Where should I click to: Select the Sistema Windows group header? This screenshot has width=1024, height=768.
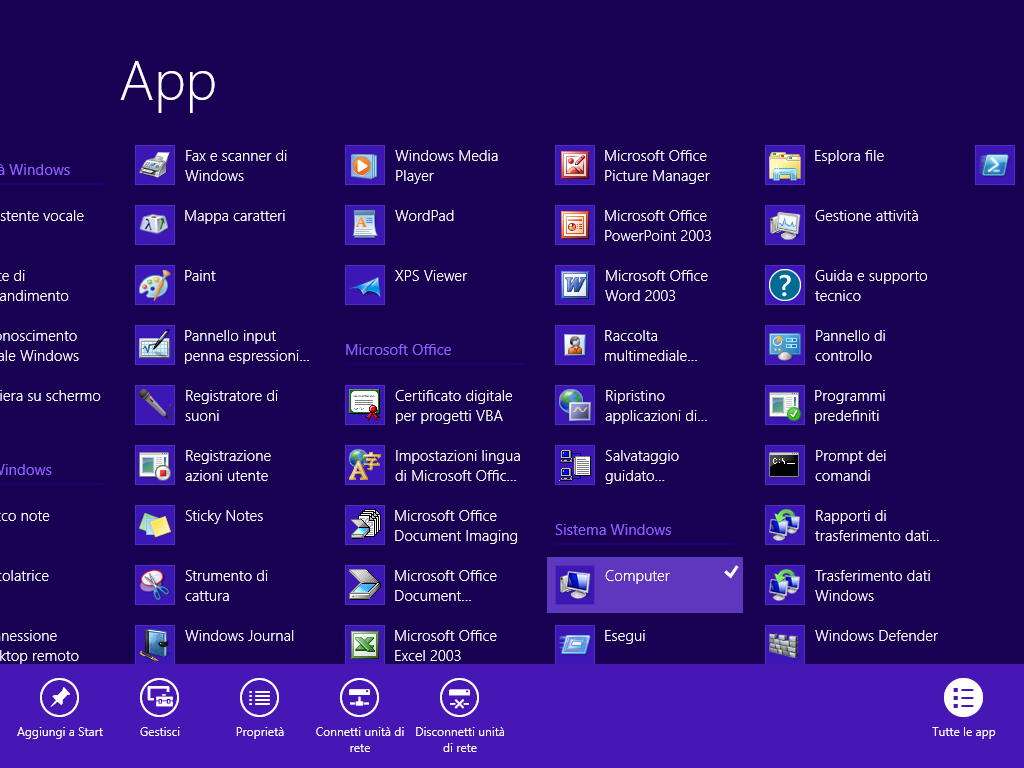(x=613, y=530)
